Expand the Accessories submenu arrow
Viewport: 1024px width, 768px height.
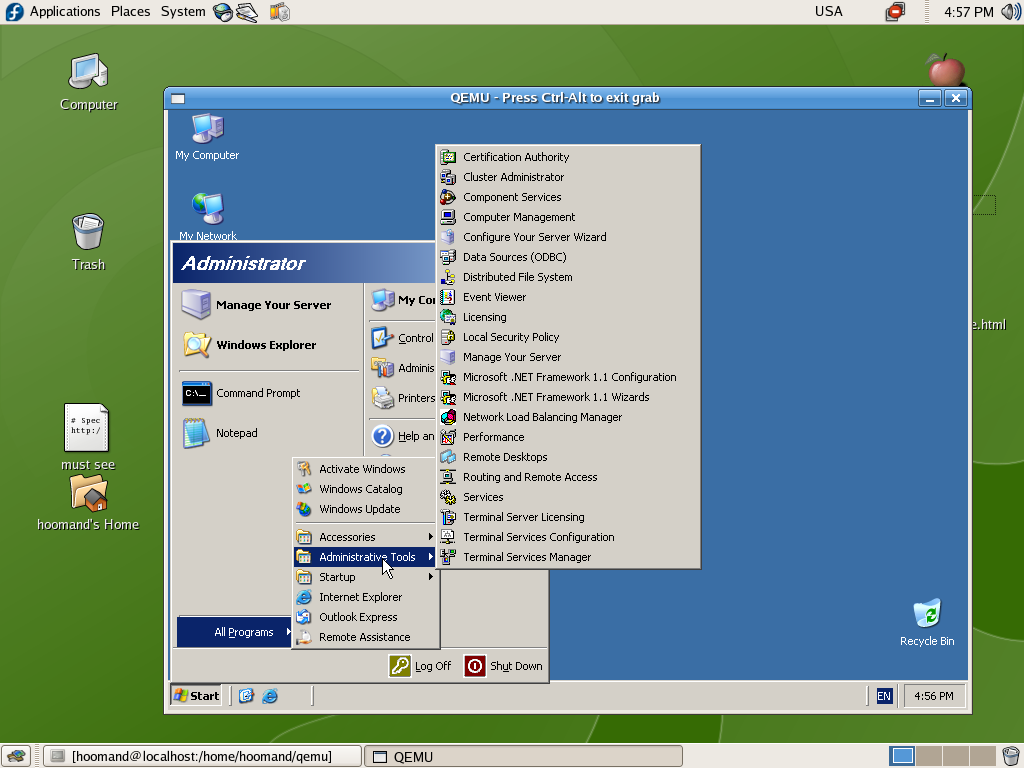tap(430, 537)
